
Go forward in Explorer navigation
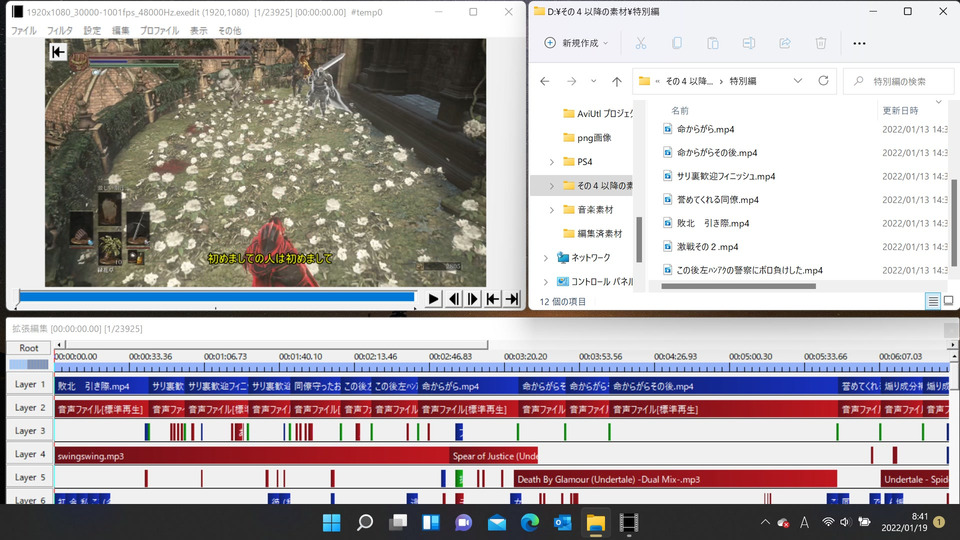572,81
